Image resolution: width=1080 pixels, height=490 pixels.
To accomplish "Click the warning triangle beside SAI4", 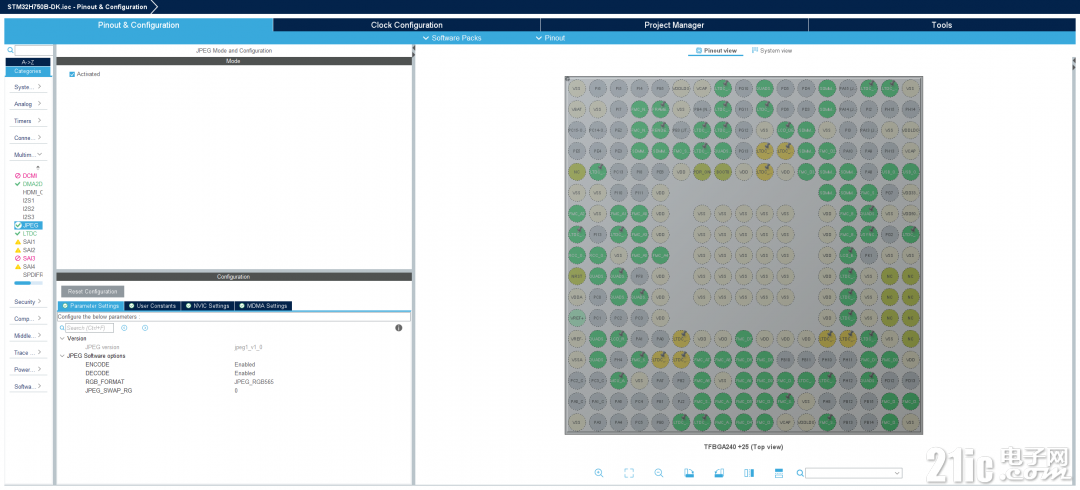I will (17, 267).
